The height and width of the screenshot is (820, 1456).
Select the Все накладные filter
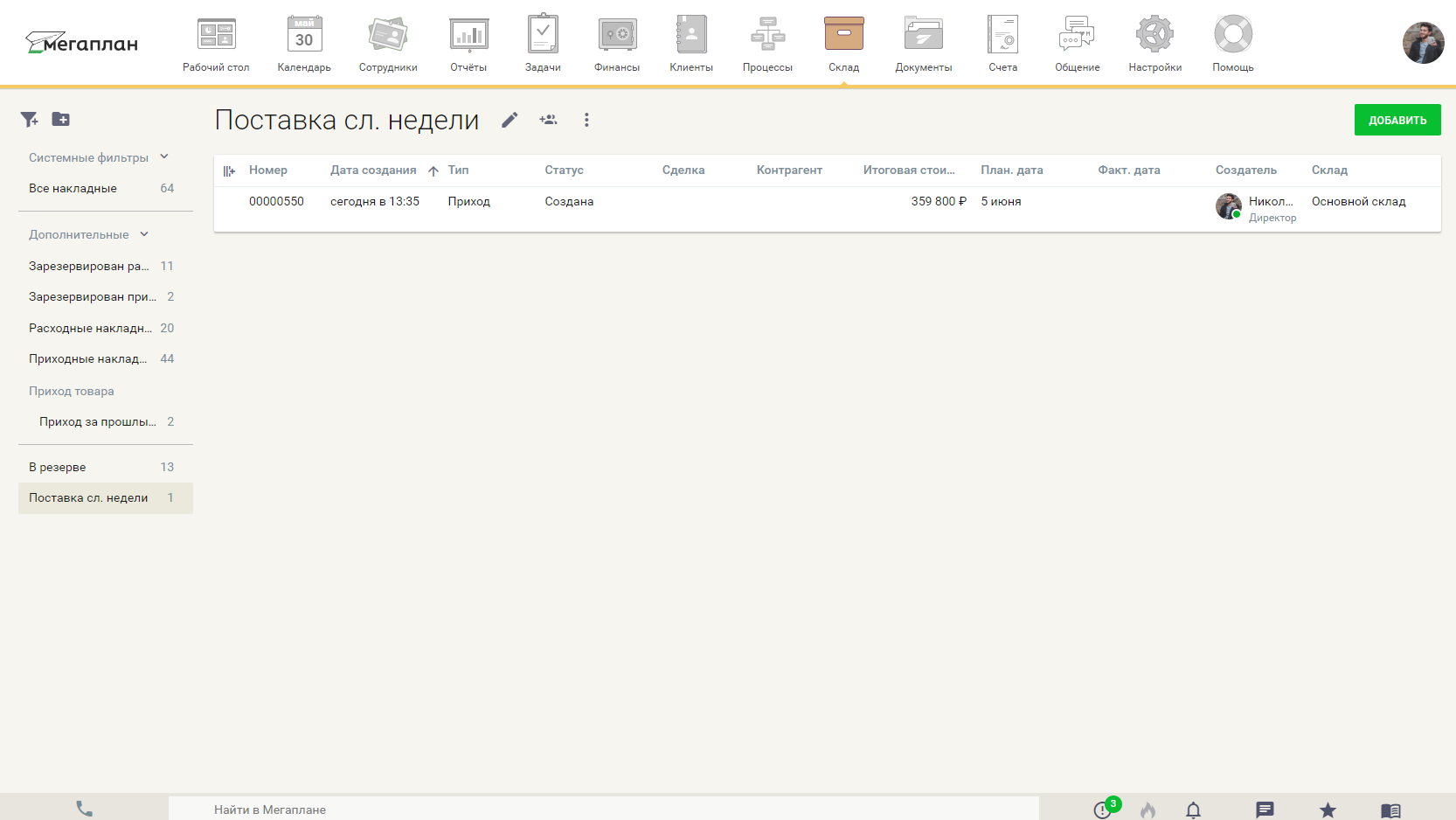[73, 189]
